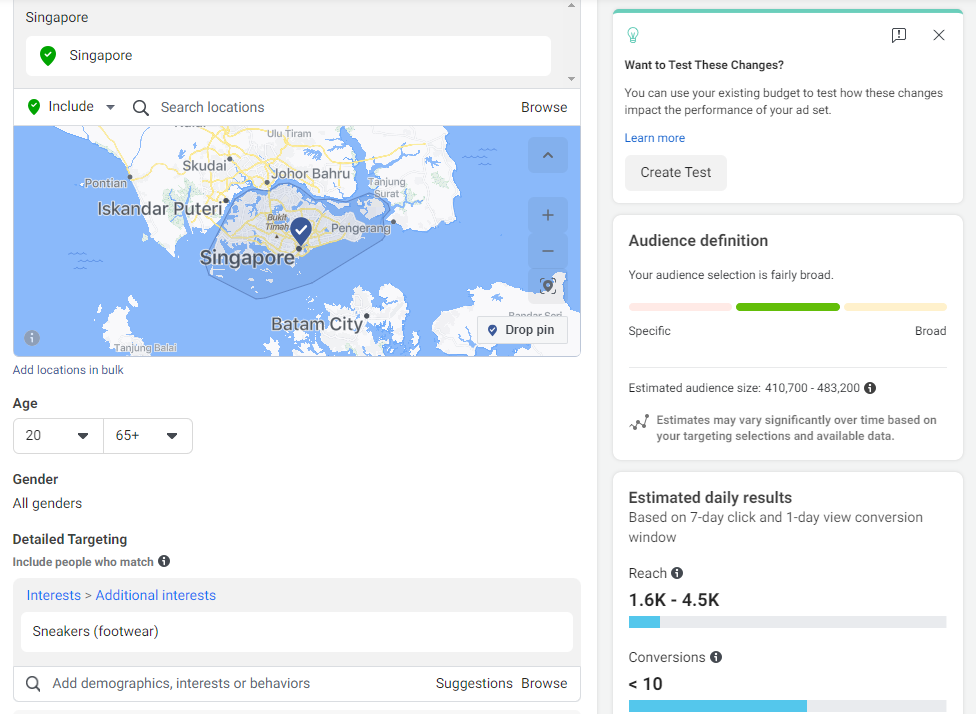The width and height of the screenshot is (976, 714).
Task: Click the map info icon
Action: click(32, 338)
